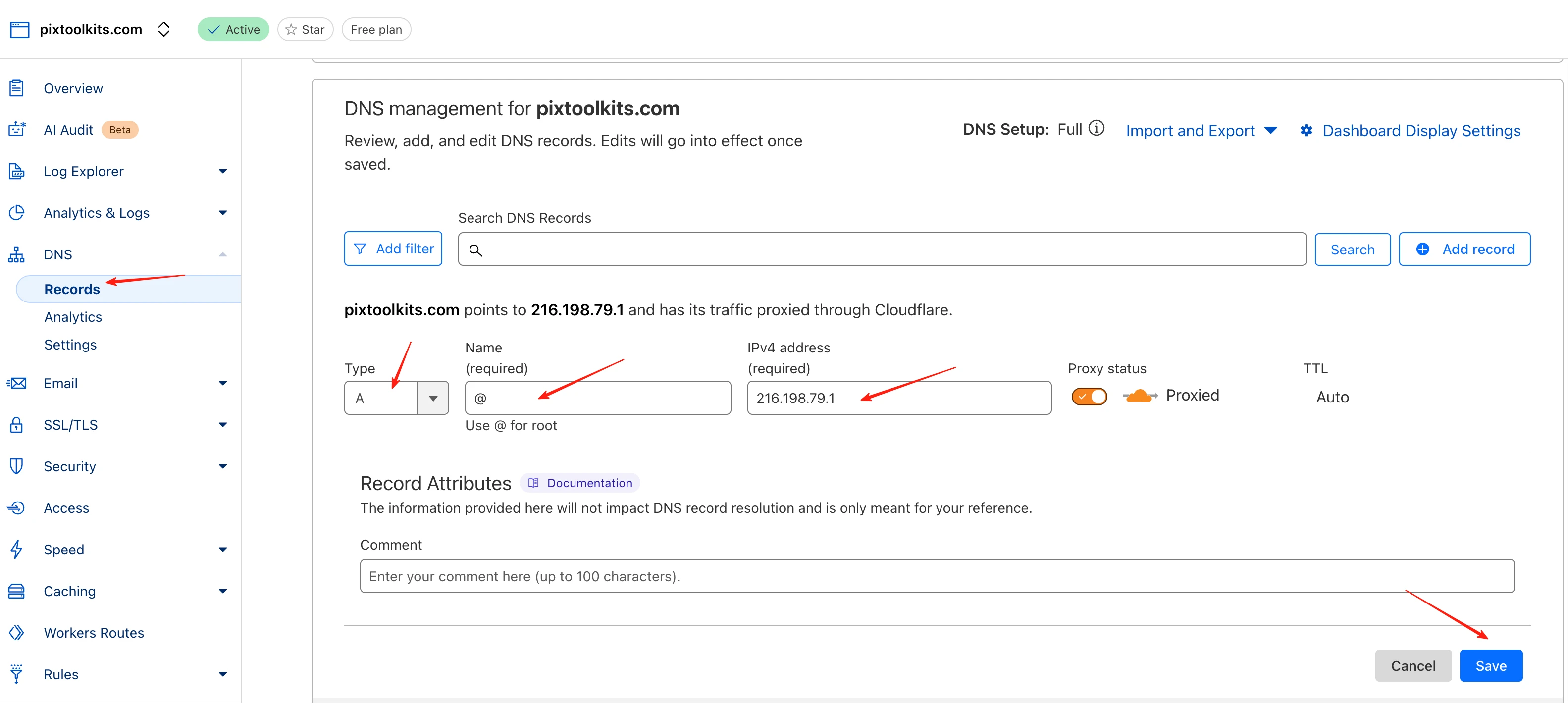
Task: Click the Beta badge on AI Audit
Action: (x=120, y=130)
